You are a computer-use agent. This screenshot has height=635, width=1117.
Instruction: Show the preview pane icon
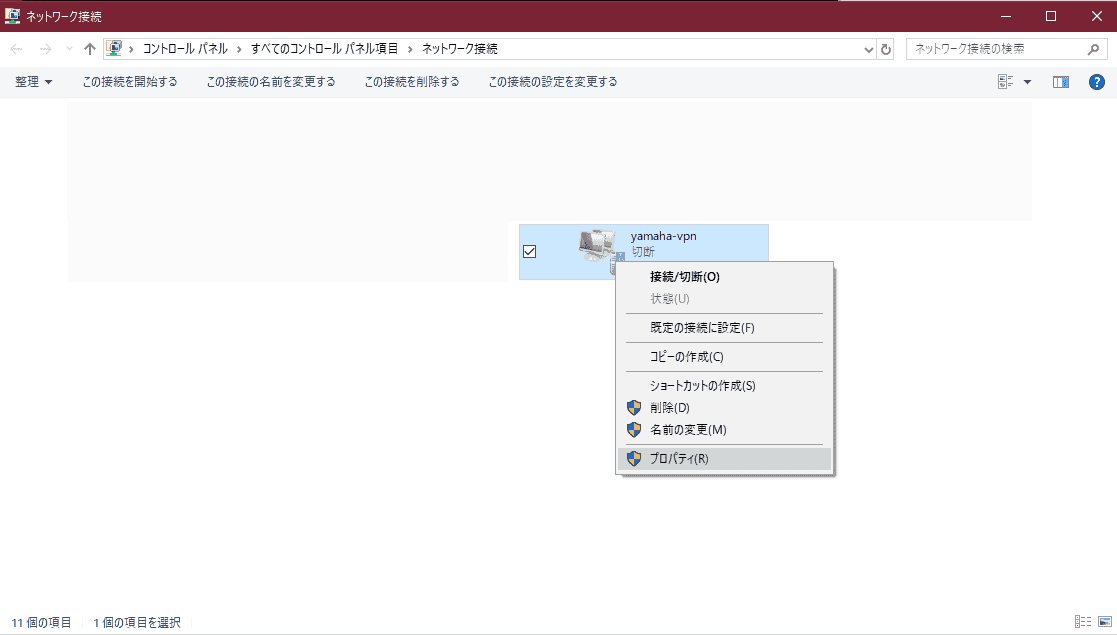pos(1061,82)
